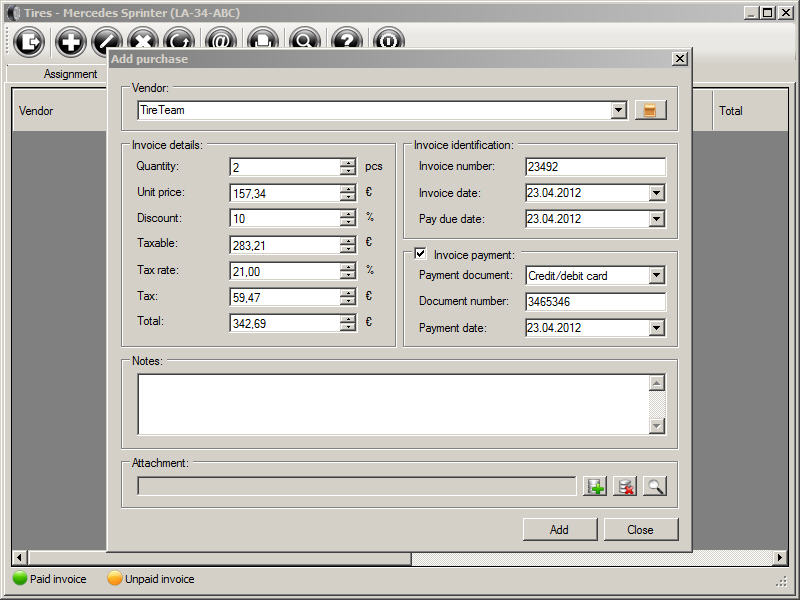Click the exit icon in the main toolbar

click(x=30, y=42)
